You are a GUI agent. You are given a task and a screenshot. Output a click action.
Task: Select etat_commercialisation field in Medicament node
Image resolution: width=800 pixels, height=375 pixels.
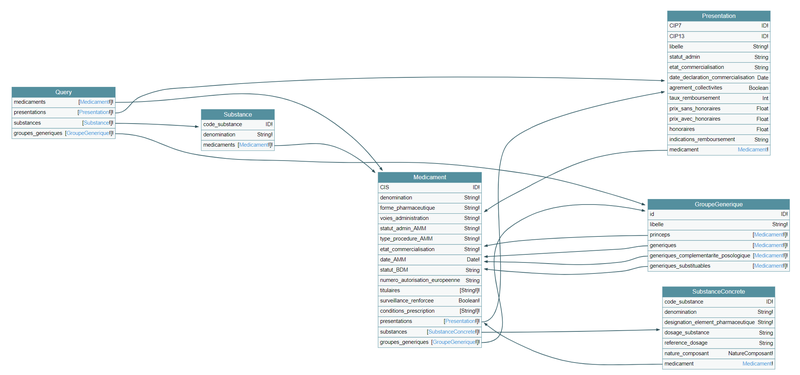tap(430, 249)
